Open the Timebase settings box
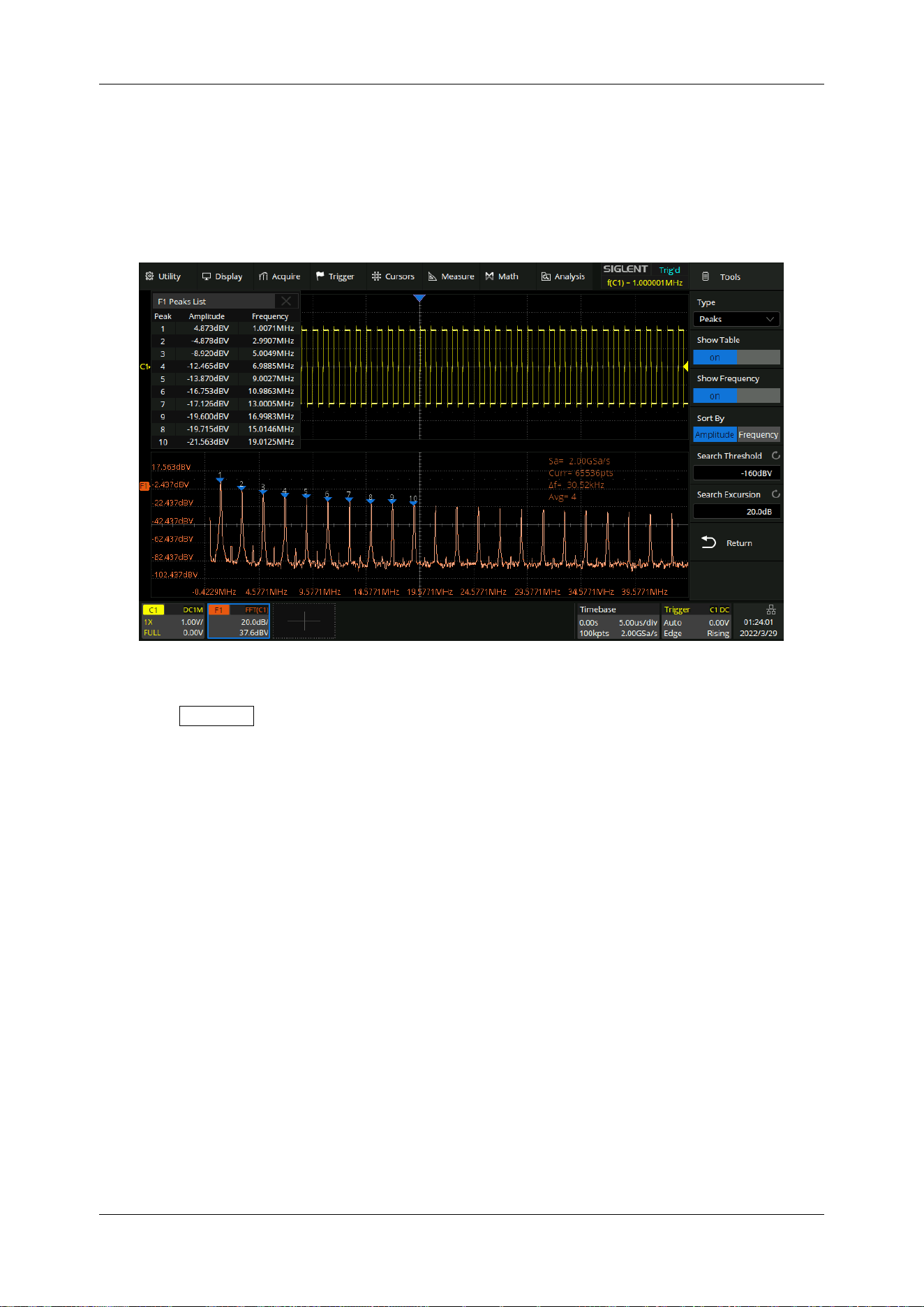Image resolution: width=924 pixels, height=1307 pixels. point(618,621)
